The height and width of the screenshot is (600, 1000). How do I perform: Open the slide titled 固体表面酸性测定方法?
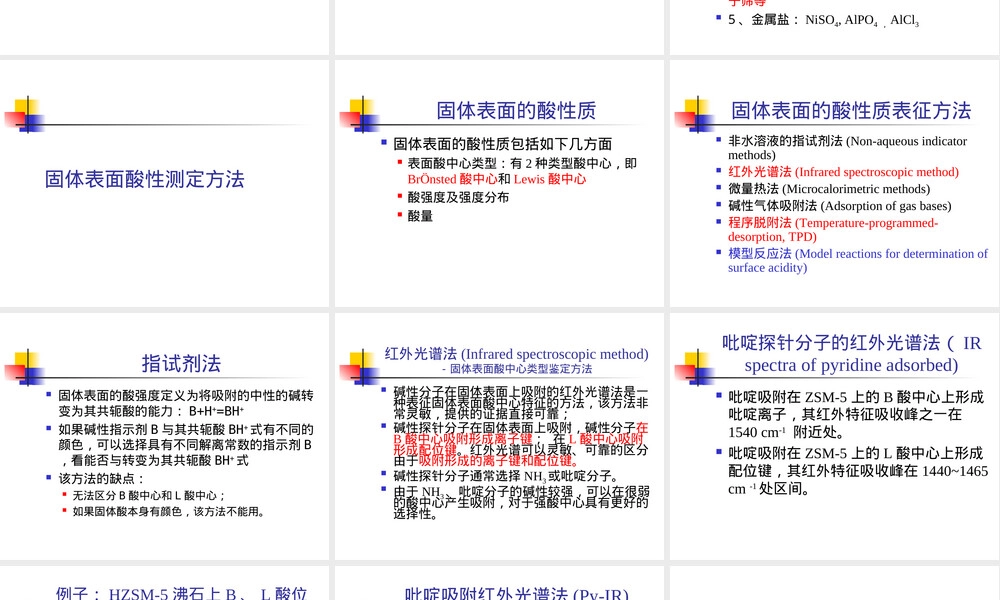[165, 184]
